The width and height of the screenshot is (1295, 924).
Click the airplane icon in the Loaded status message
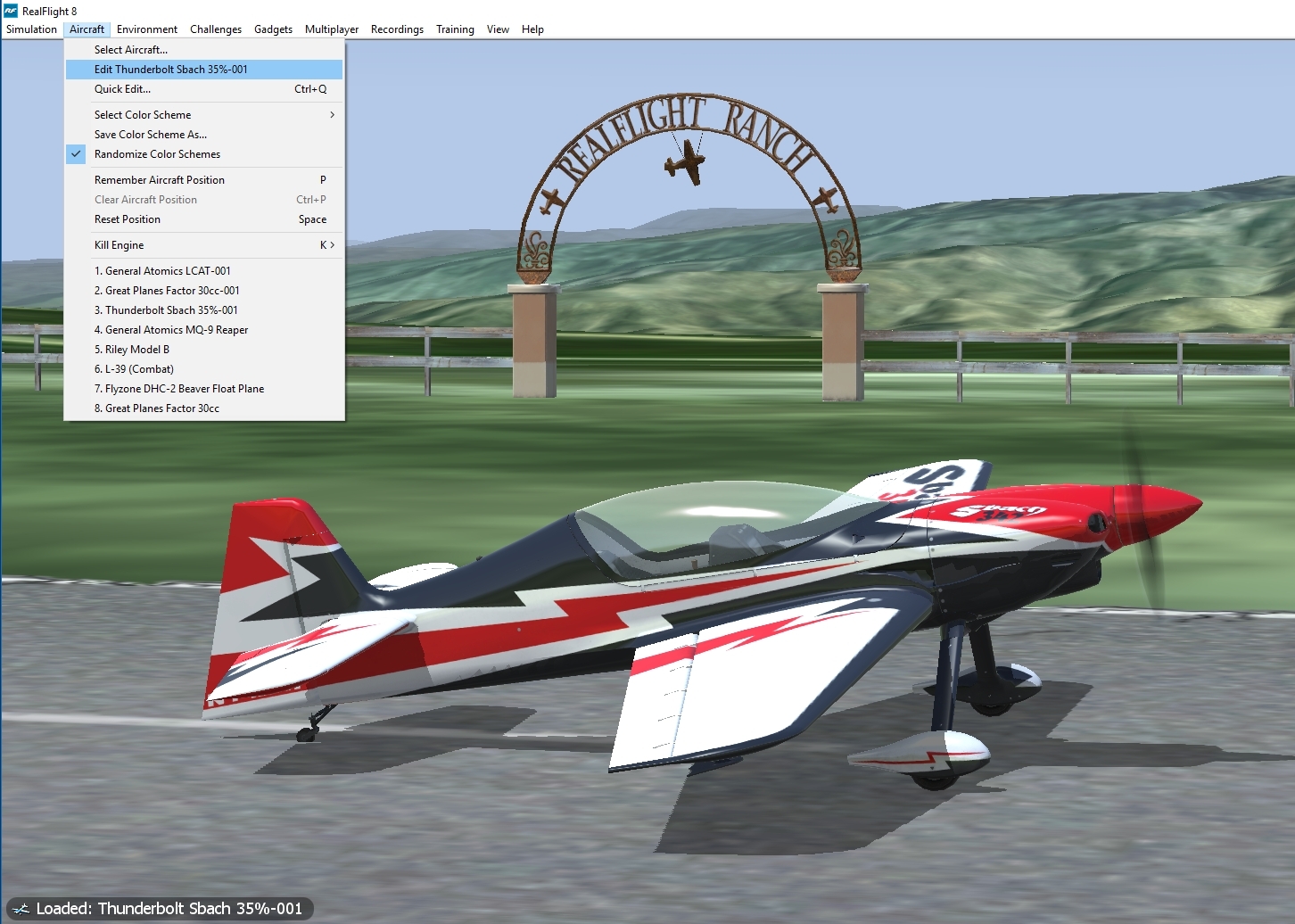[21, 909]
